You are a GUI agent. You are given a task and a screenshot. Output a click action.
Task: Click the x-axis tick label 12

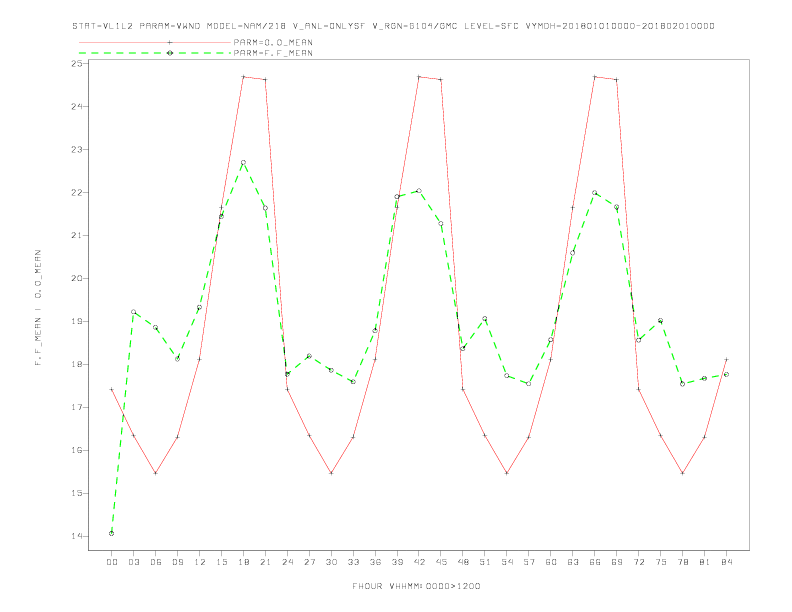click(x=200, y=562)
